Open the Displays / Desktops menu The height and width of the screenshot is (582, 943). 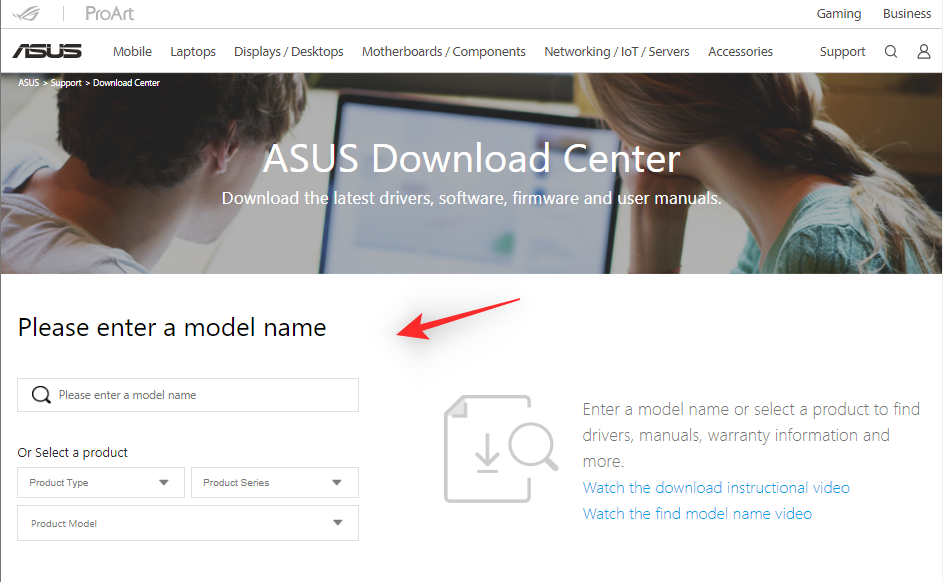pos(288,52)
